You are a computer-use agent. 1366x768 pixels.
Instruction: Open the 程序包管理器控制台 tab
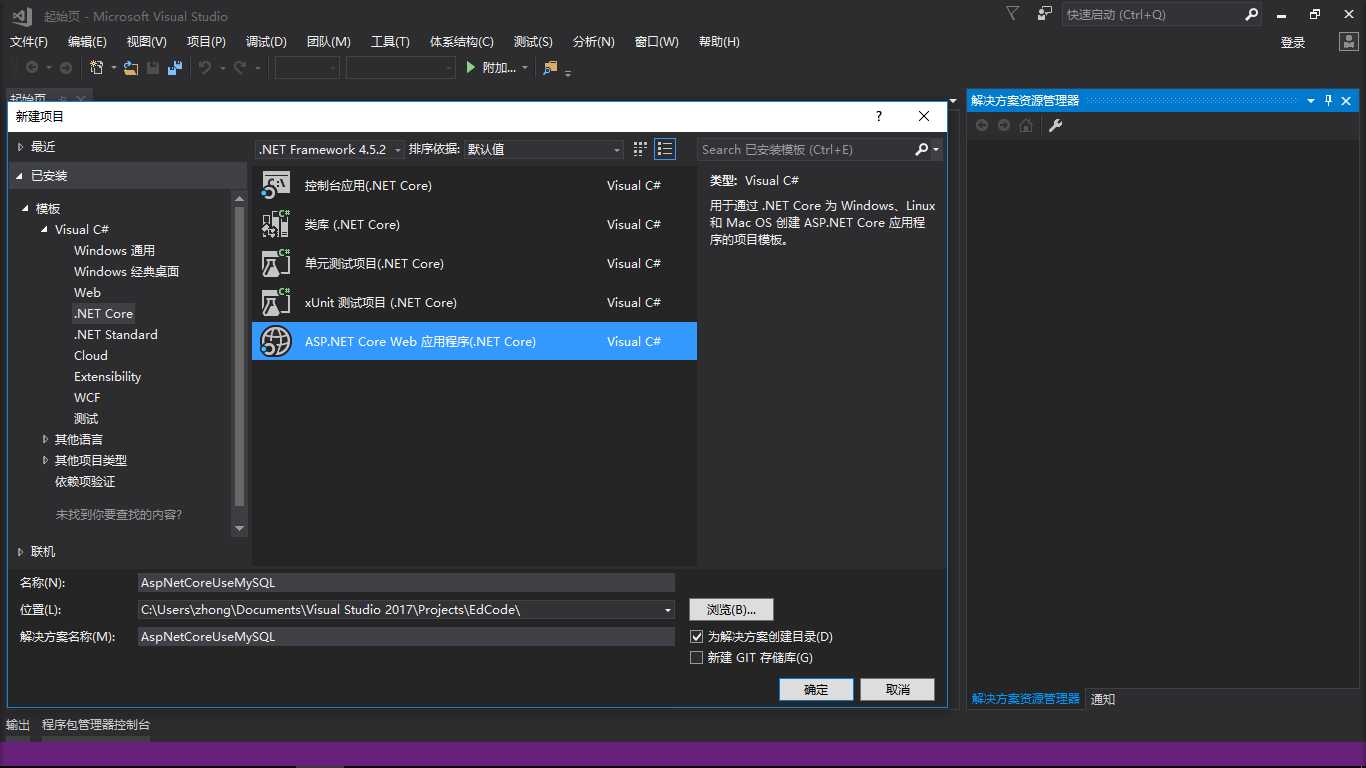(x=96, y=724)
